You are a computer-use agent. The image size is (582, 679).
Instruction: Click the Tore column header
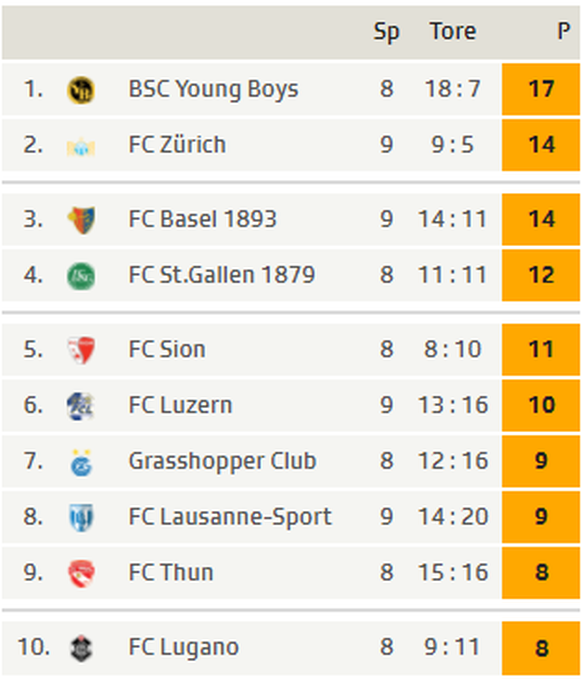453,31
